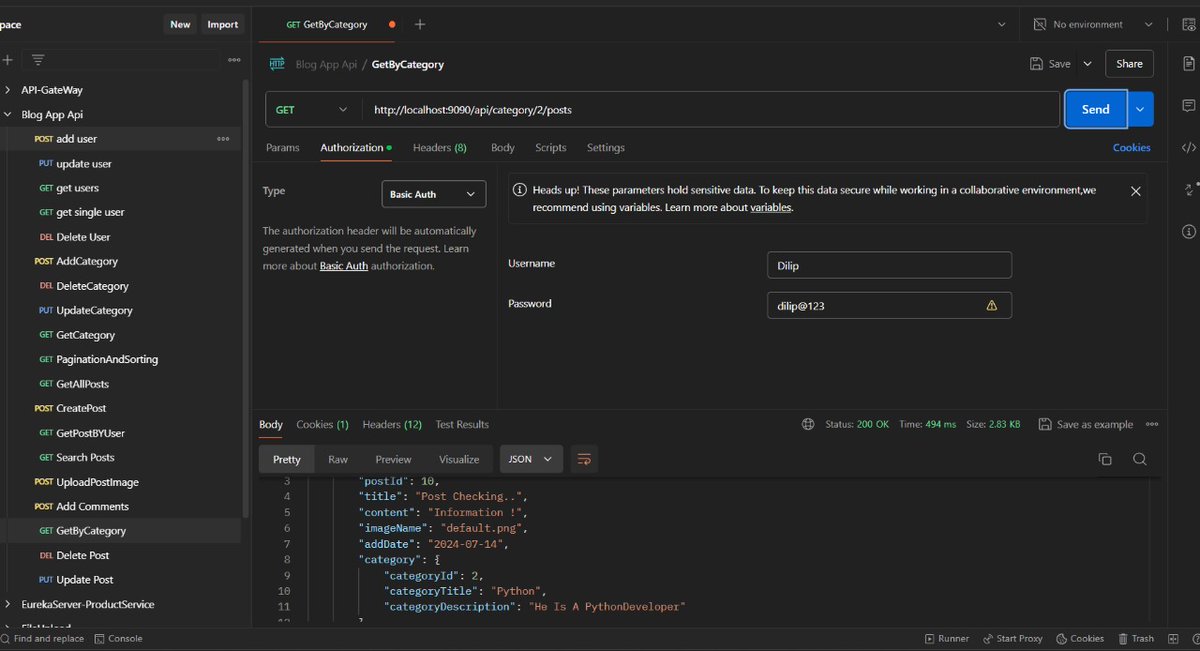The width and height of the screenshot is (1200, 651).
Task: Toggle line wrap icon in response toolbar
Action: coord(585,459)
